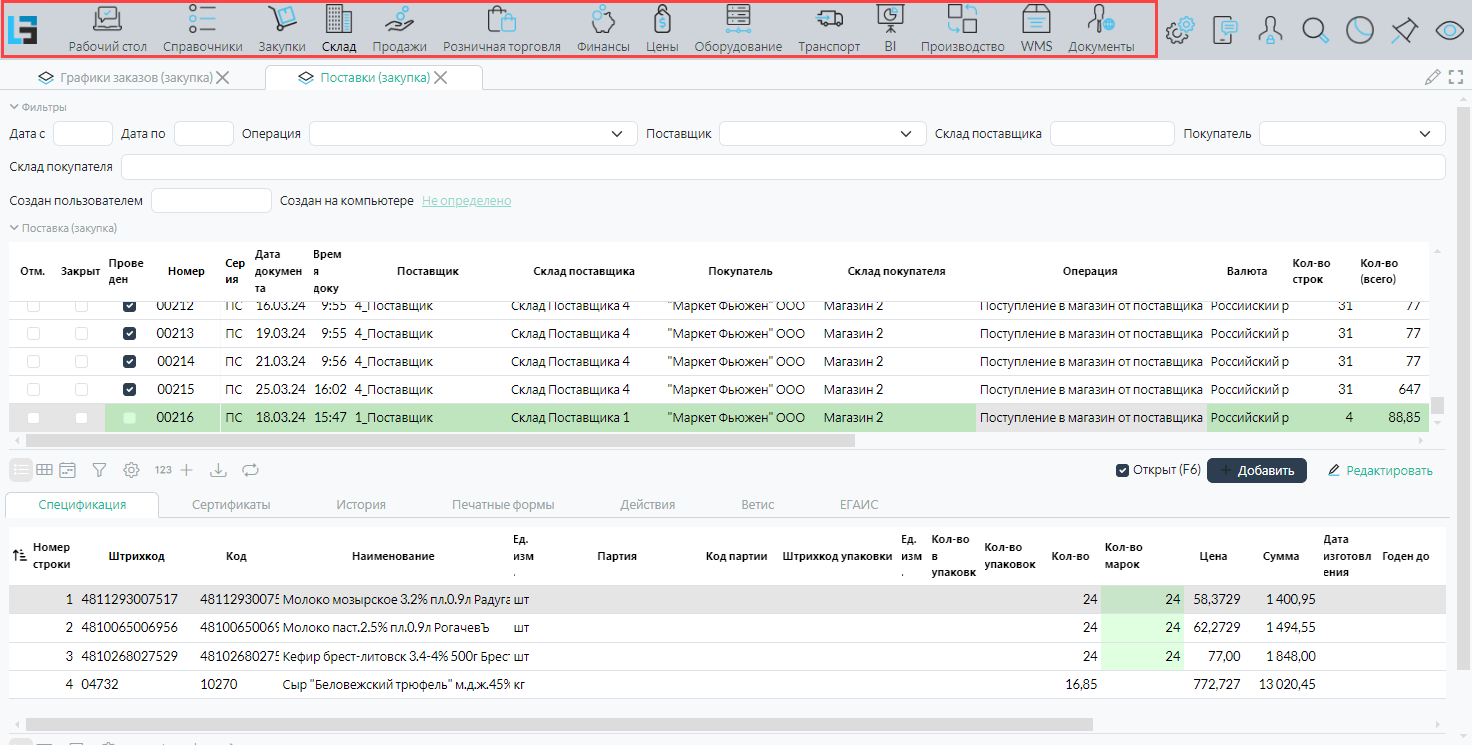Click the Дата с input field
Viewport: 1472px width, 745px height.
[83, 134]
